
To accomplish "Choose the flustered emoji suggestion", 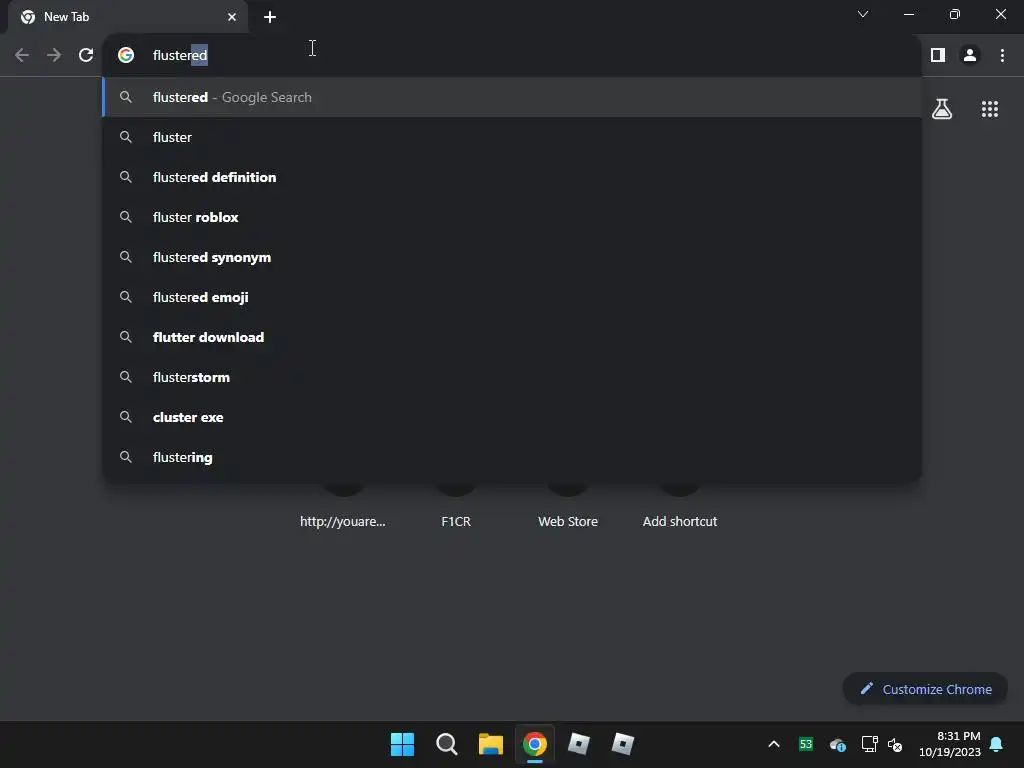I will point(513,297).
